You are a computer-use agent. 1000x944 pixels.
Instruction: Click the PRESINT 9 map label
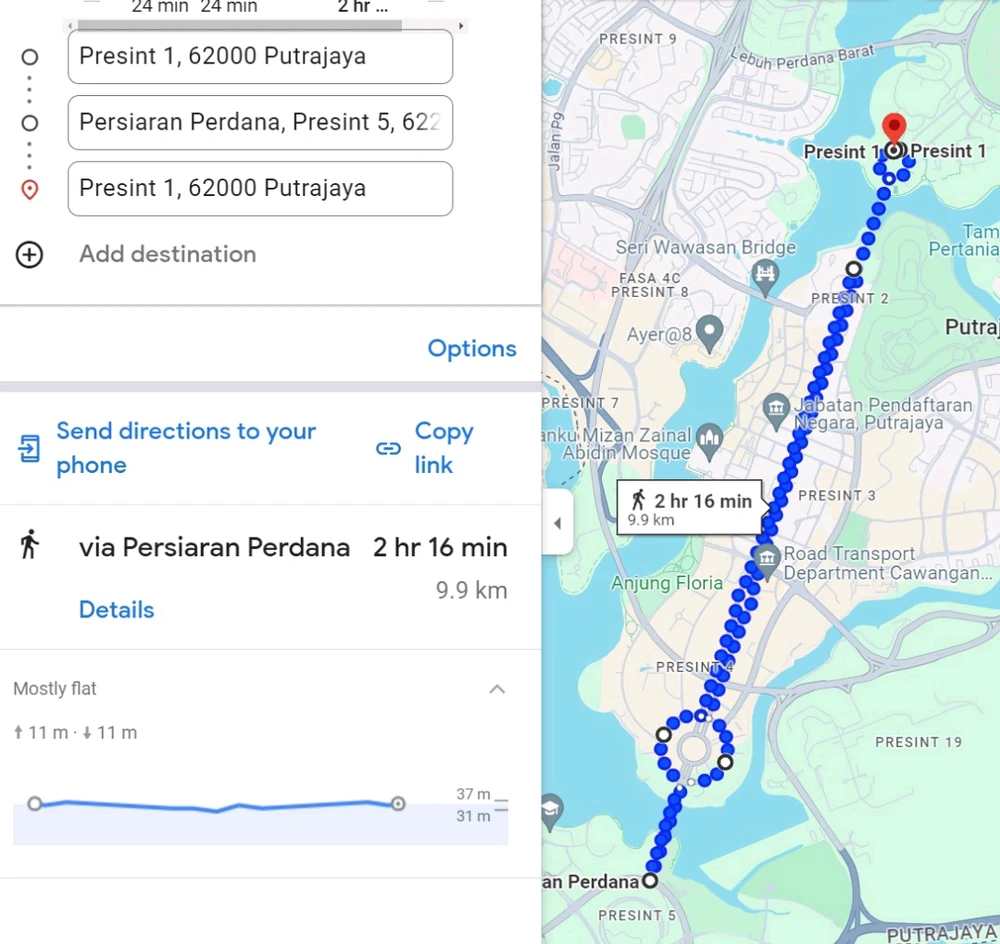coord(638,39)
